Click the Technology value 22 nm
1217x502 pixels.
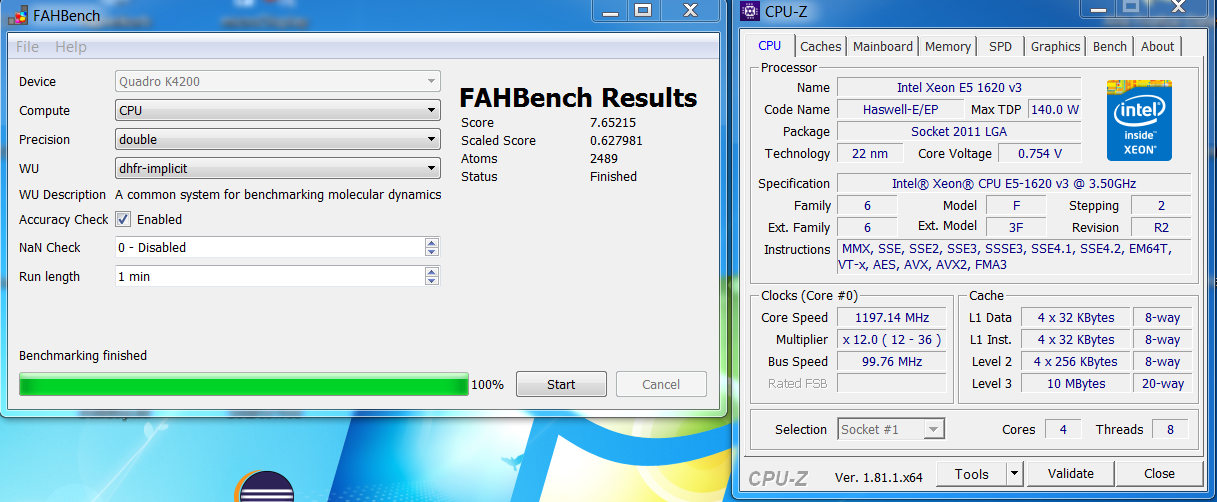(x=870, y=154)
